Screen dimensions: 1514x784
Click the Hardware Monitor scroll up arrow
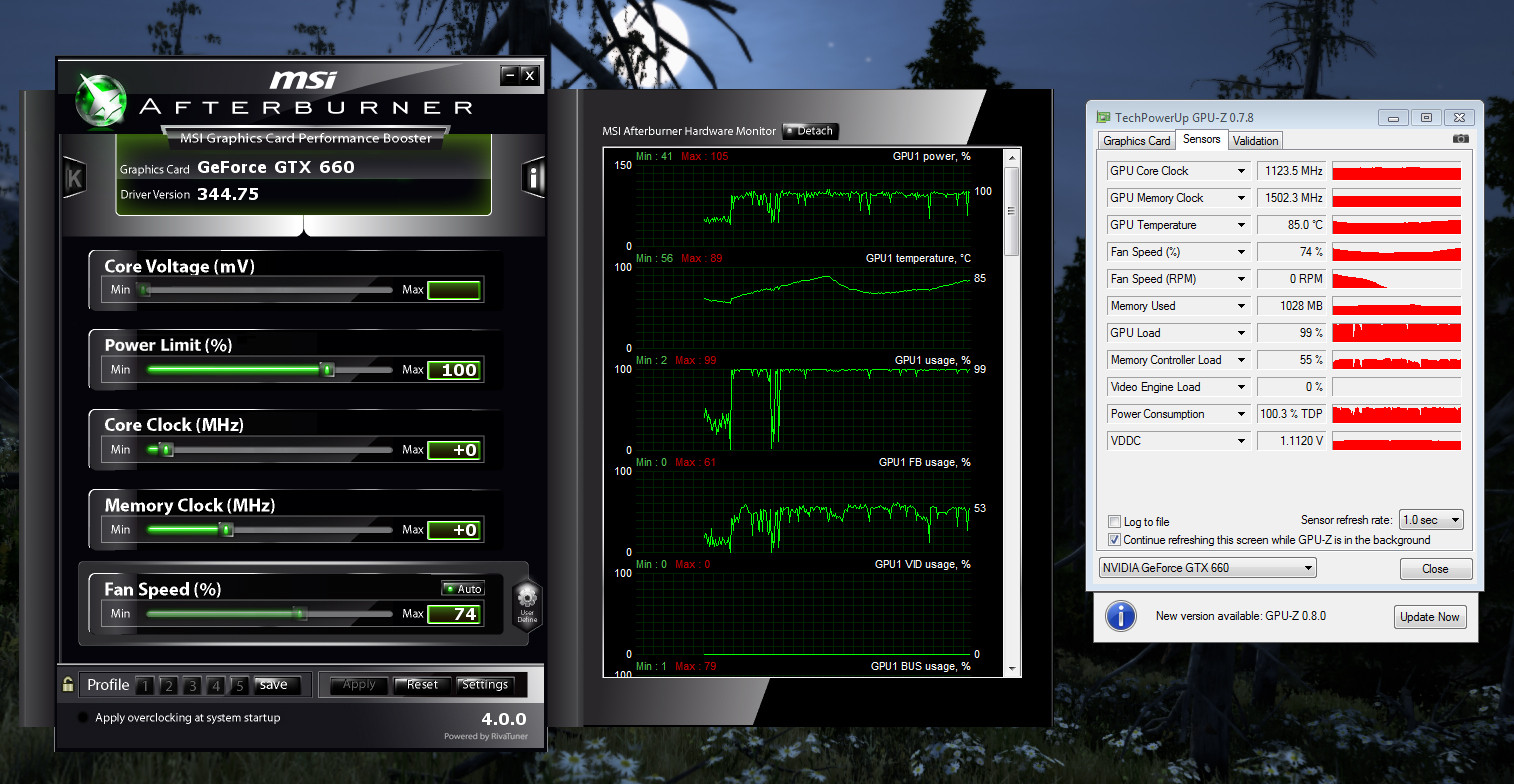click(1011, 157)
